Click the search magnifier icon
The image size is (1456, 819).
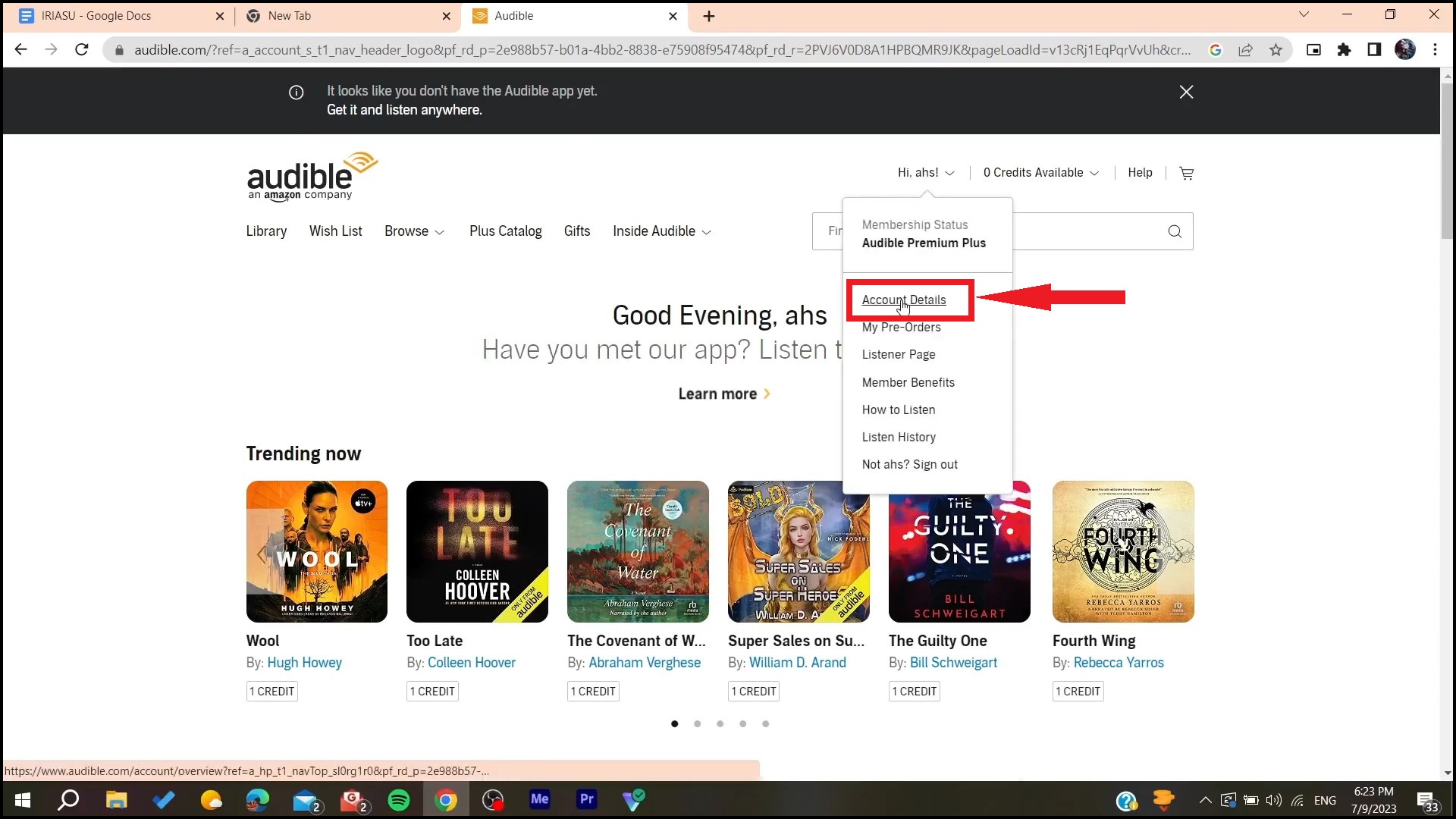pos(1175,231)
